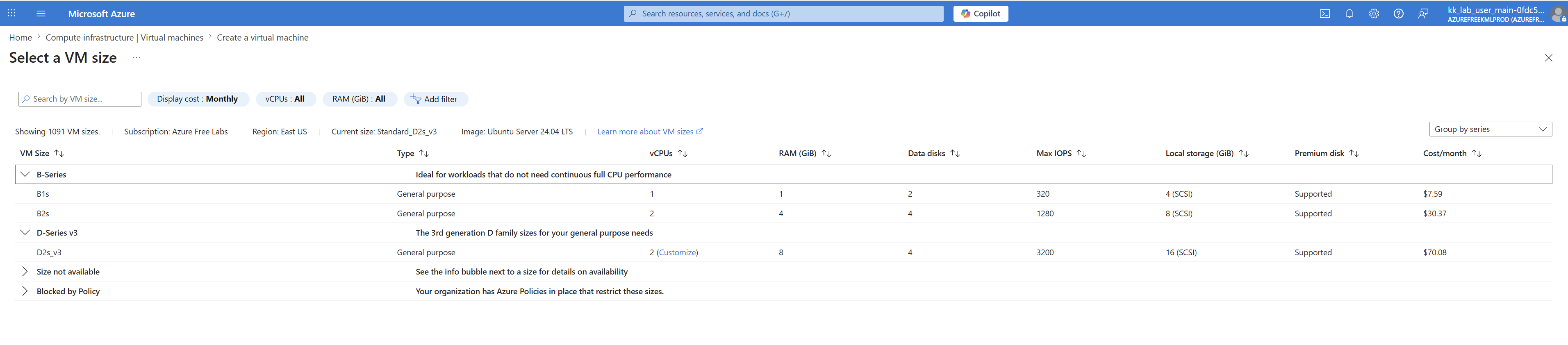Open the Group by series dropdown
The width and height of the screenshot is (1568, 345).
[x=1490, y=129]
